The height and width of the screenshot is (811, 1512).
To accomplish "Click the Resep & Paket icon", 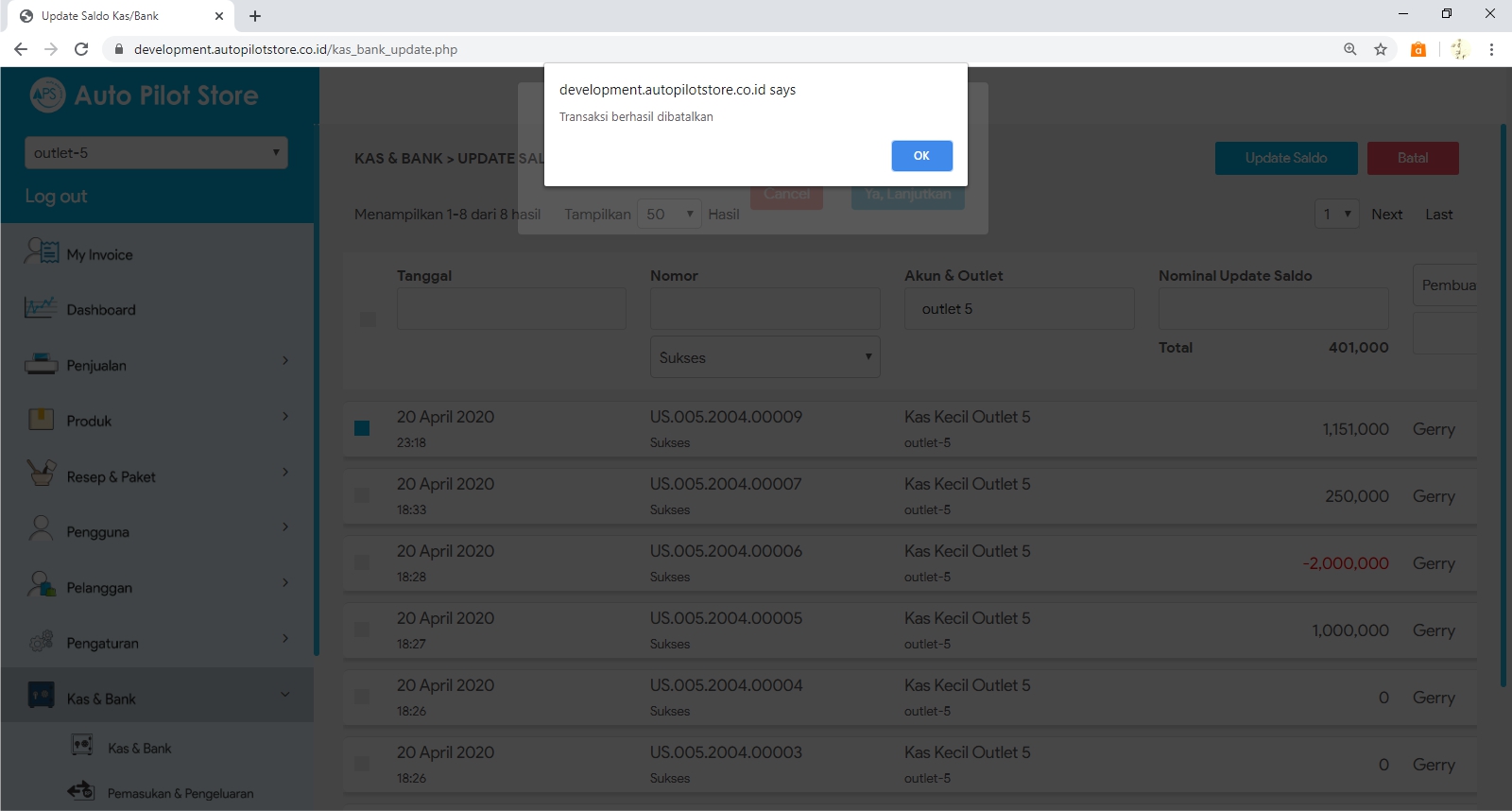I will click(x=41, y=475).
